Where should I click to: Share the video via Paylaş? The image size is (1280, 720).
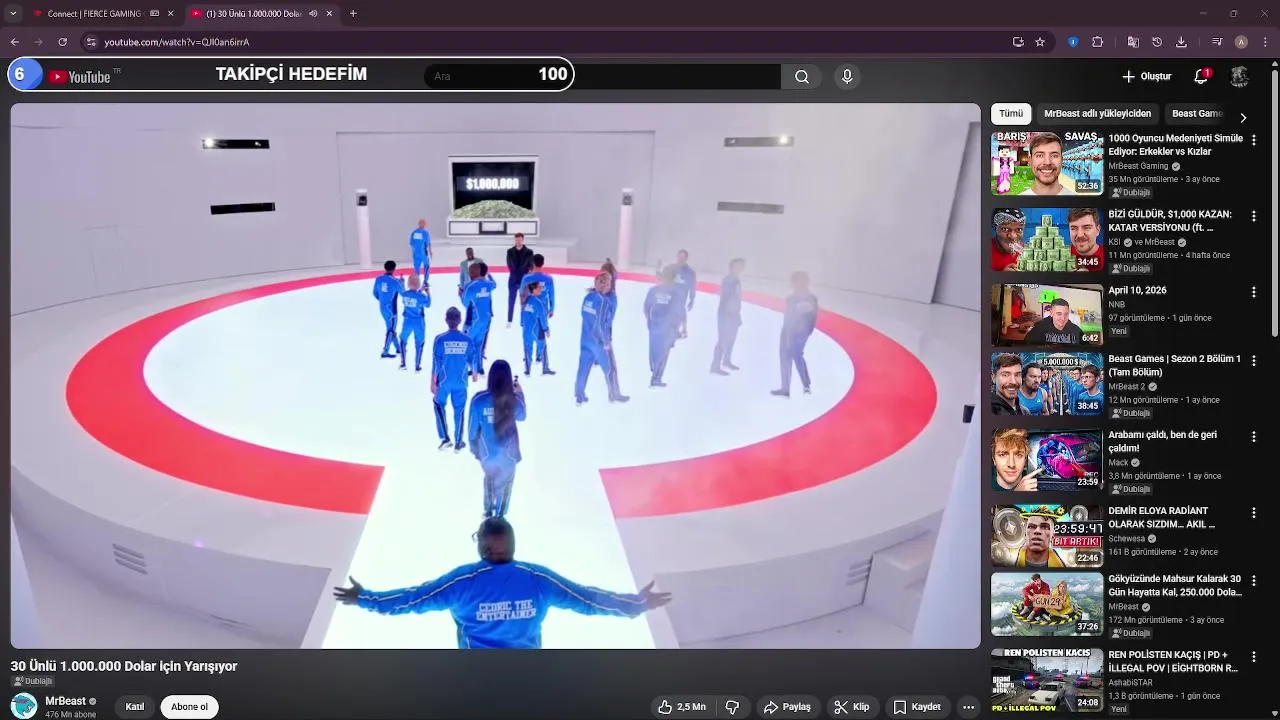coord(787,707)
